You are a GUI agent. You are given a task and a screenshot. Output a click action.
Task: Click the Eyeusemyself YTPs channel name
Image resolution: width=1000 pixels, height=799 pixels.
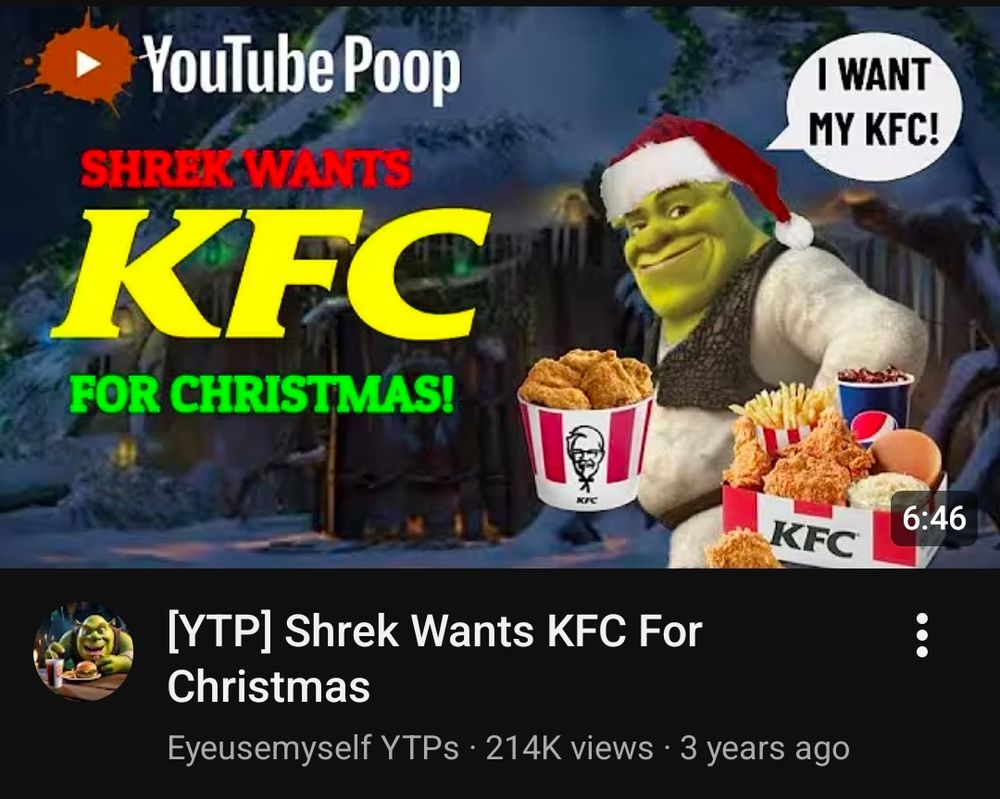pos(312,747)
